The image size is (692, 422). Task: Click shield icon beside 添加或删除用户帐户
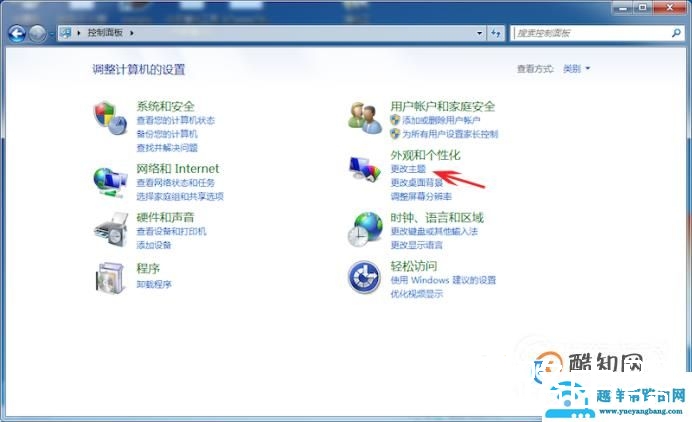395,120
